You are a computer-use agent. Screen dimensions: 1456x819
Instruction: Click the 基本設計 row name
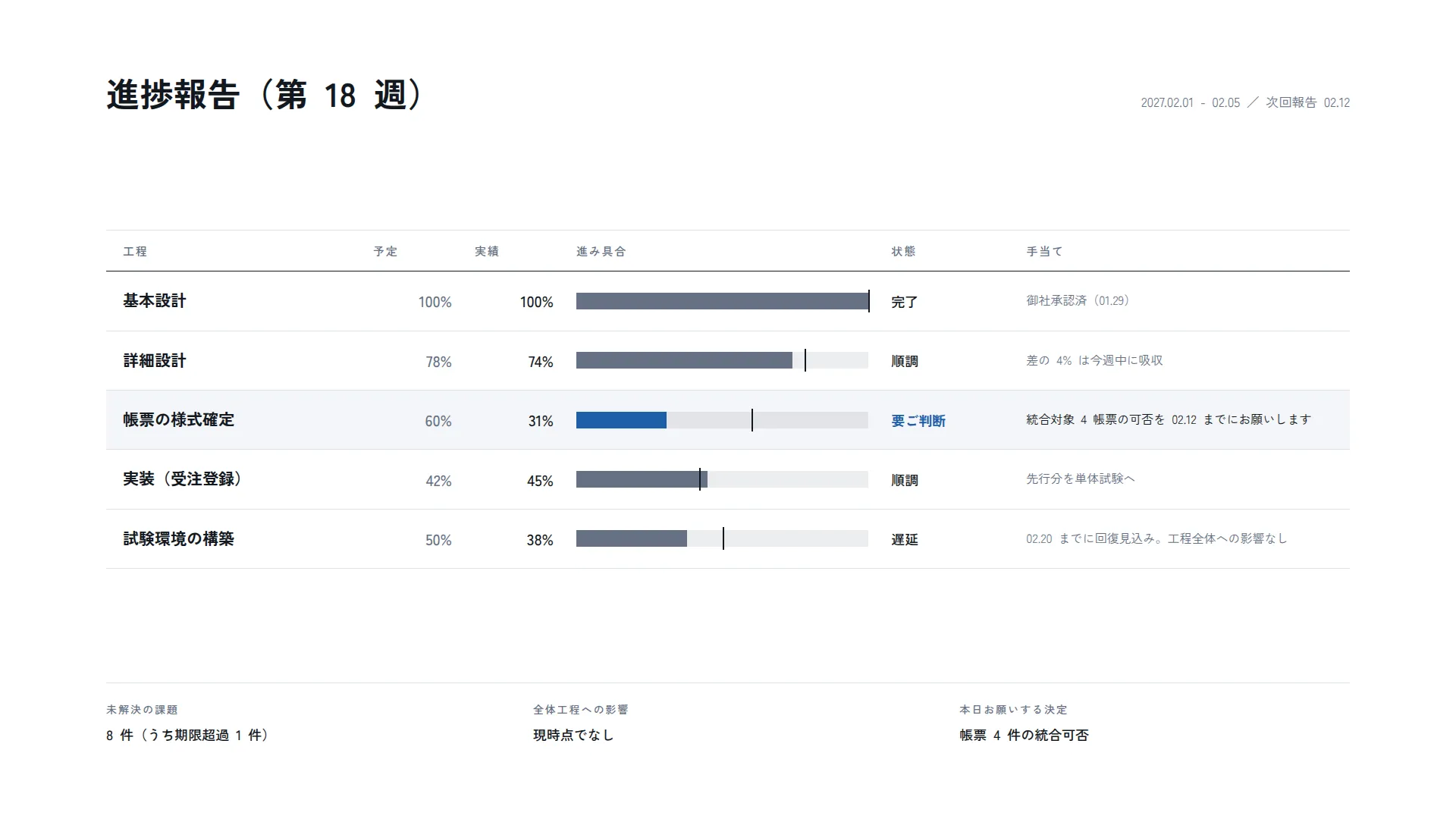(155, 301)
